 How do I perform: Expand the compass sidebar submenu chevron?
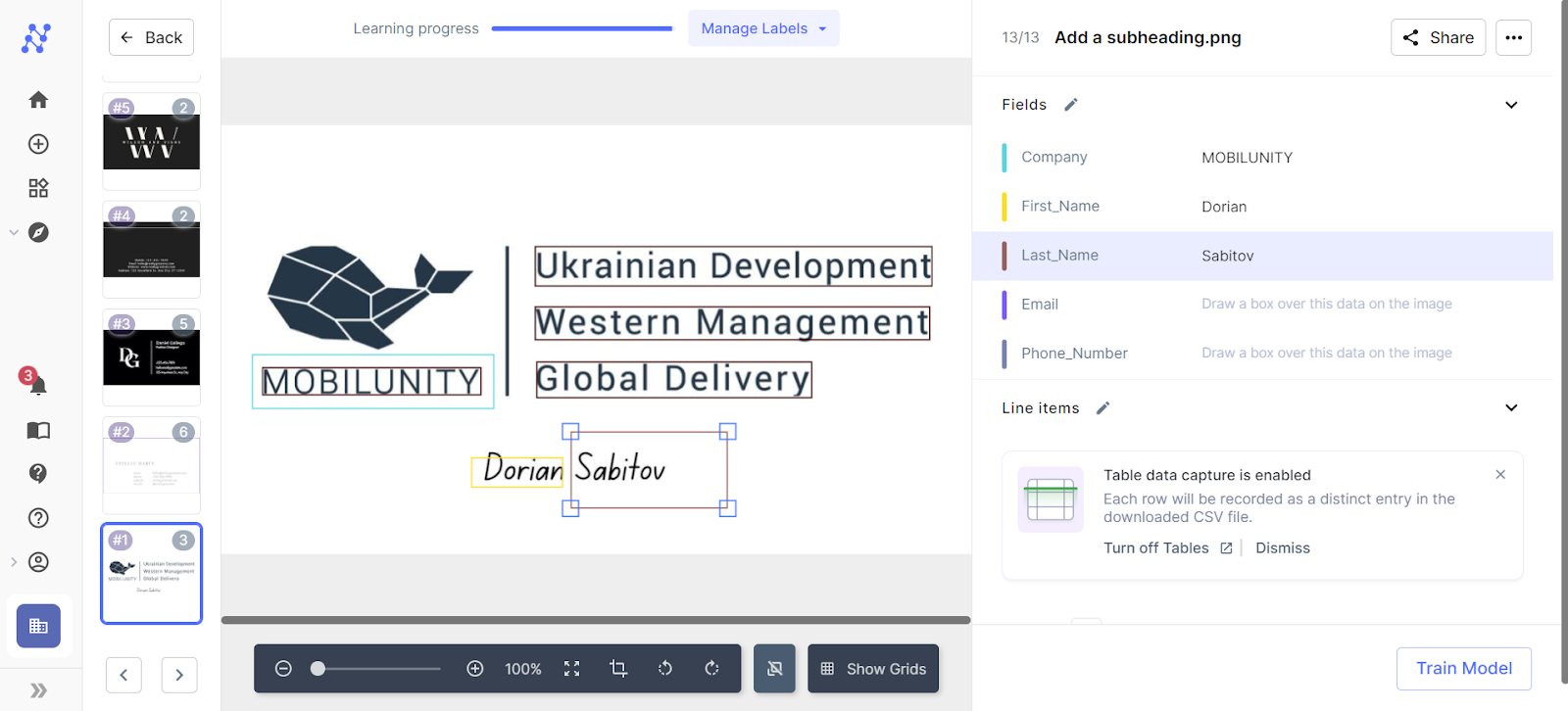[14, 232]
